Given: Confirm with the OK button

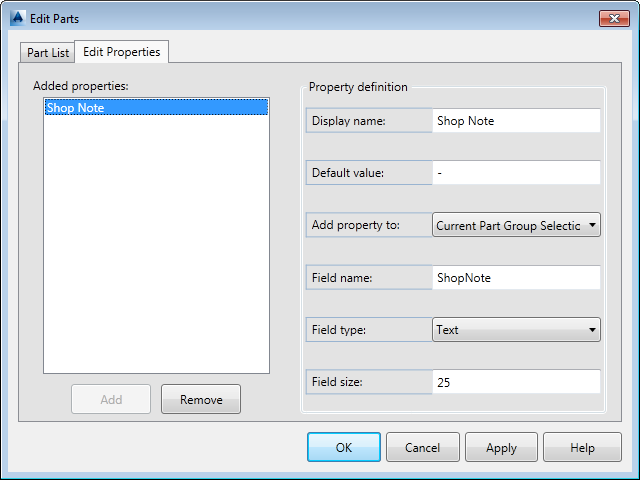Looking at the screenshot, I should tap(344, 448).
